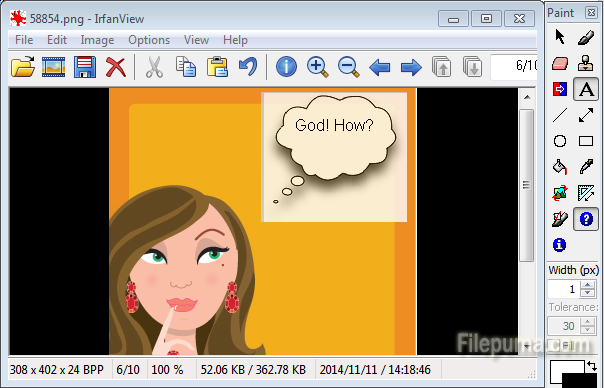The height and width of the screenshot is (388, 604).
Task: Activate the Text tool labeled A
Action: (586, 89)
